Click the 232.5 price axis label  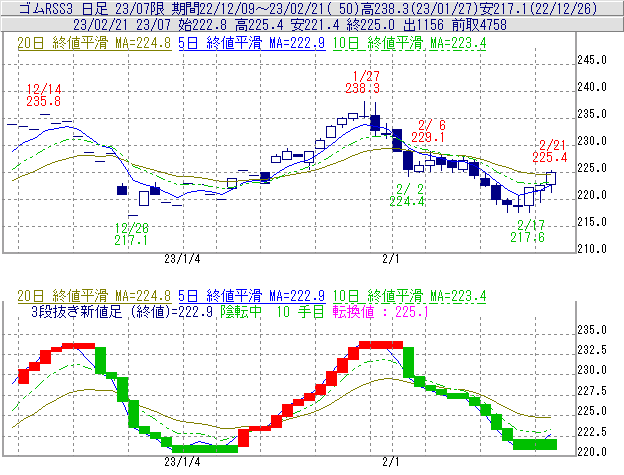(592, 350)
